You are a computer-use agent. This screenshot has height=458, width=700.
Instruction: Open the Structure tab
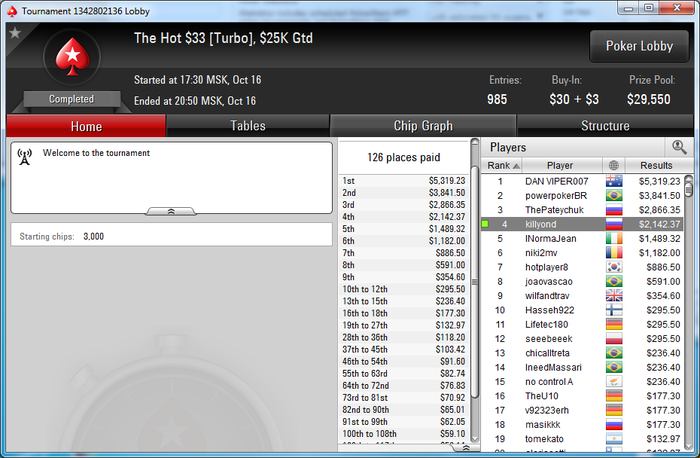pos(605,126)
